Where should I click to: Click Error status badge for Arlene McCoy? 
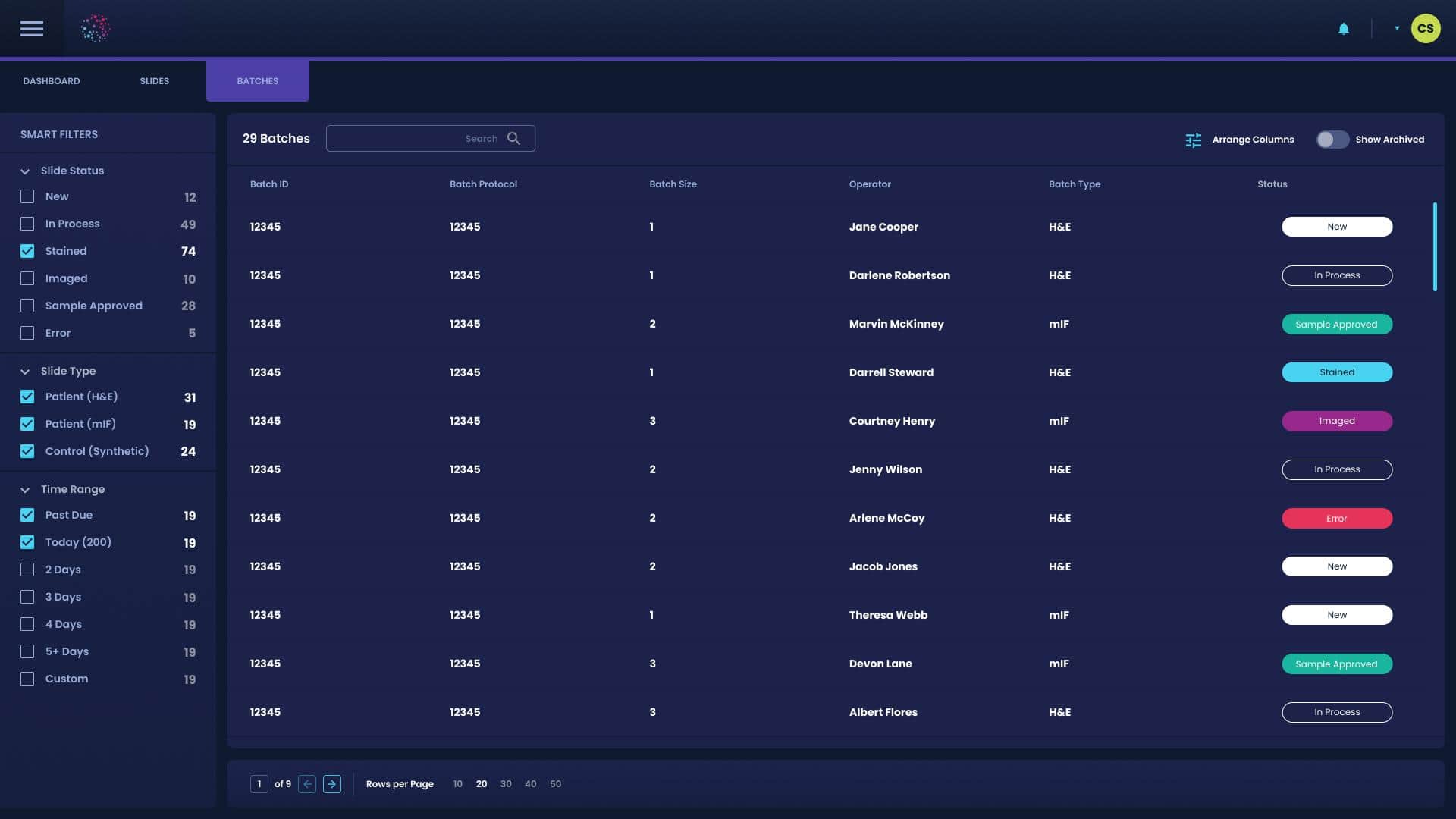[x=1336, y=519]
